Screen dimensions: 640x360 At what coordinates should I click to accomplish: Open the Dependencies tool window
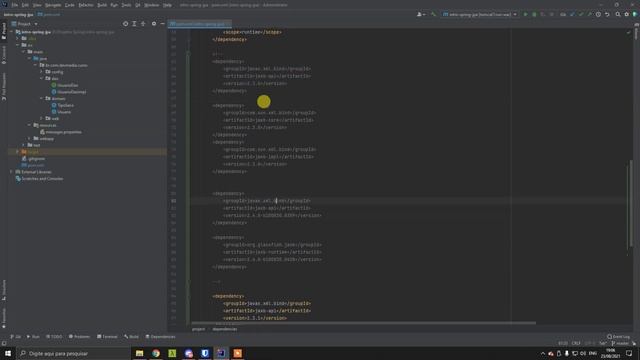(x=160, y=337)
